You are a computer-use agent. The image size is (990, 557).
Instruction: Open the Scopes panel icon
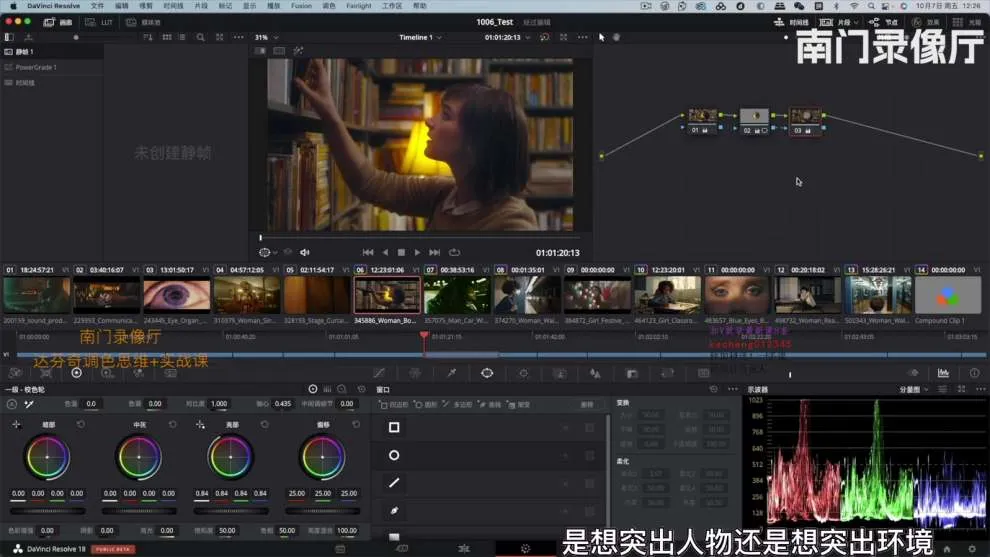tap(943, 373)
